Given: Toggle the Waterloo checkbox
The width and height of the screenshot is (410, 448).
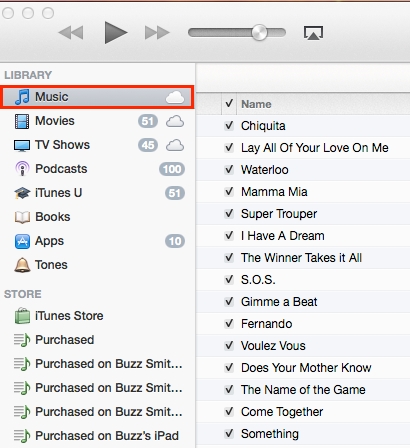Looking at the screenshot, I should pos(229,170).
